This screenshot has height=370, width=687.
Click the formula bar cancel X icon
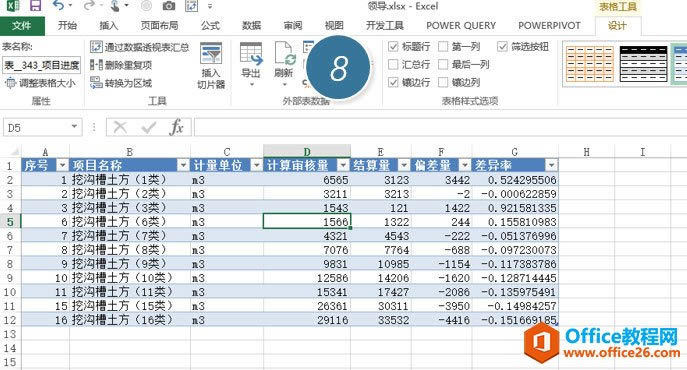click(120, 128)
